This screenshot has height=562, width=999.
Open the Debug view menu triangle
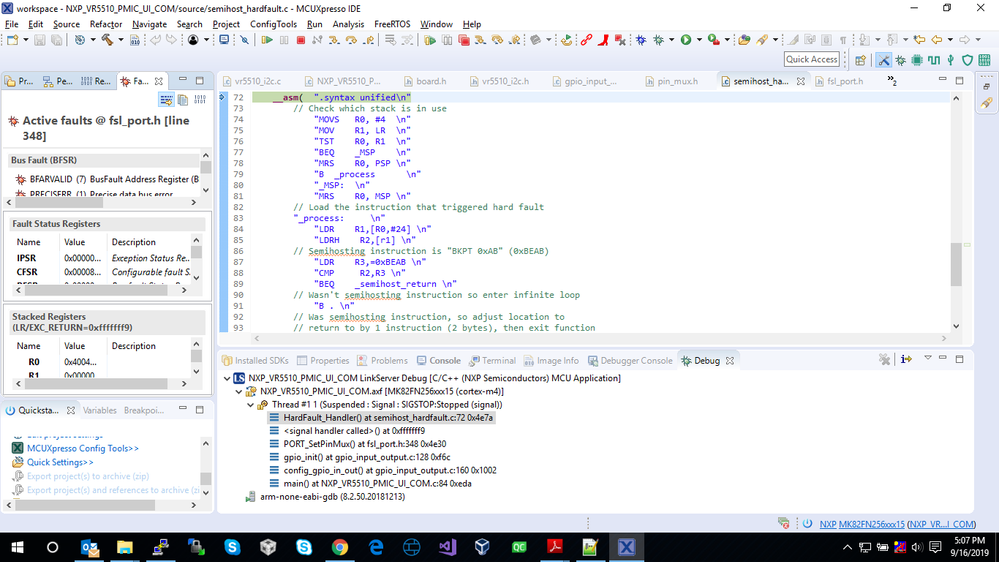928,359
